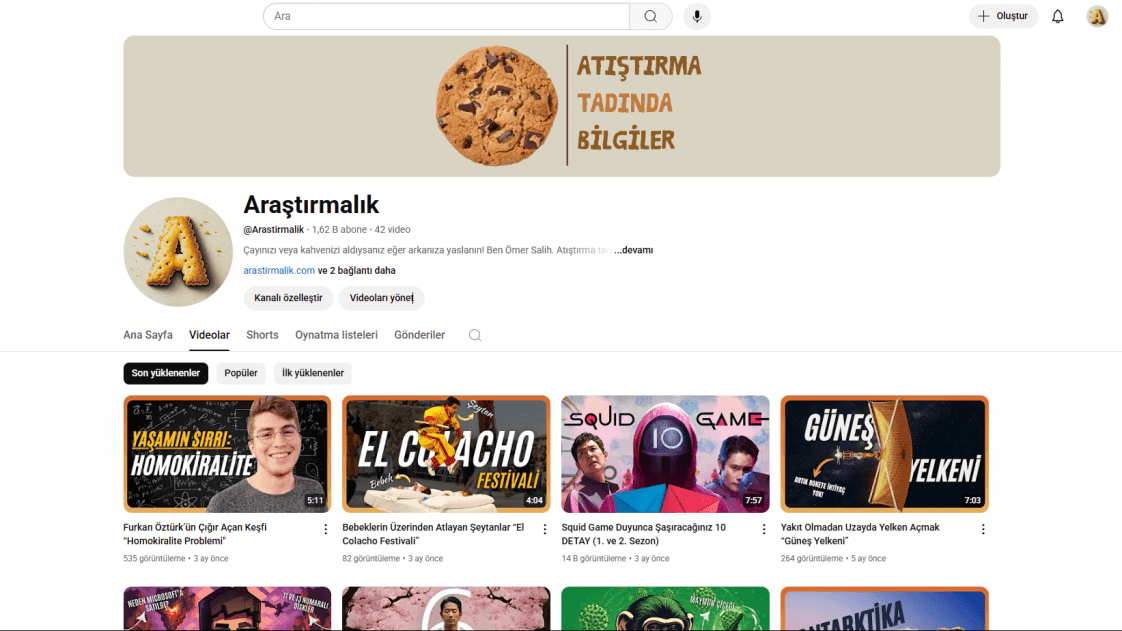The width and height of the screenshot is (1122, 631).
Task: Open the Squid Game video thumbnail
Action: point(665,454)
